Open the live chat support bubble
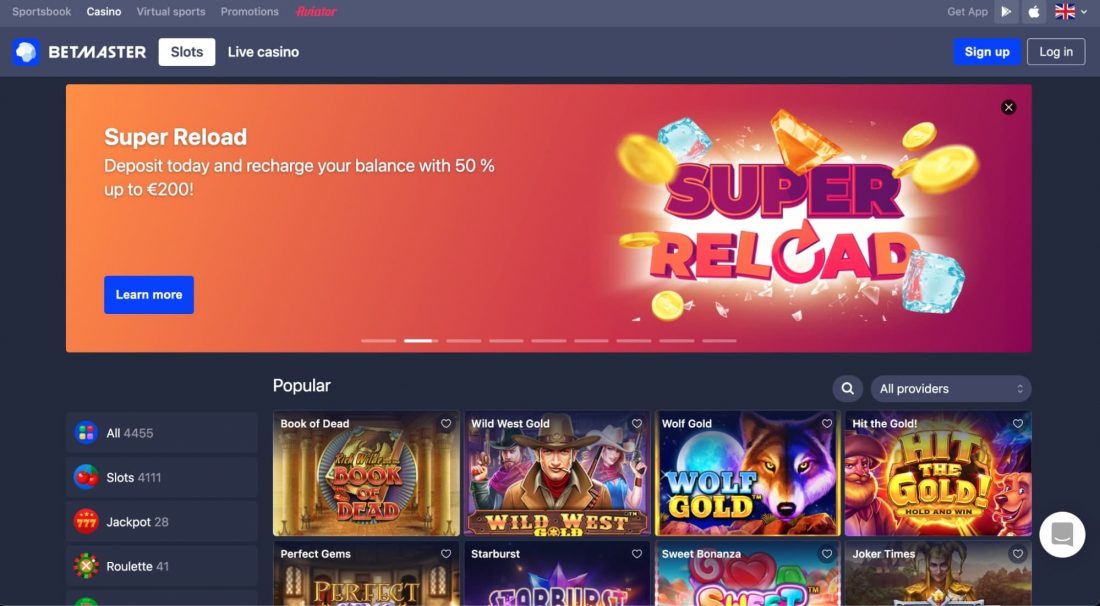1100x606 pixels. (1062, 534)
